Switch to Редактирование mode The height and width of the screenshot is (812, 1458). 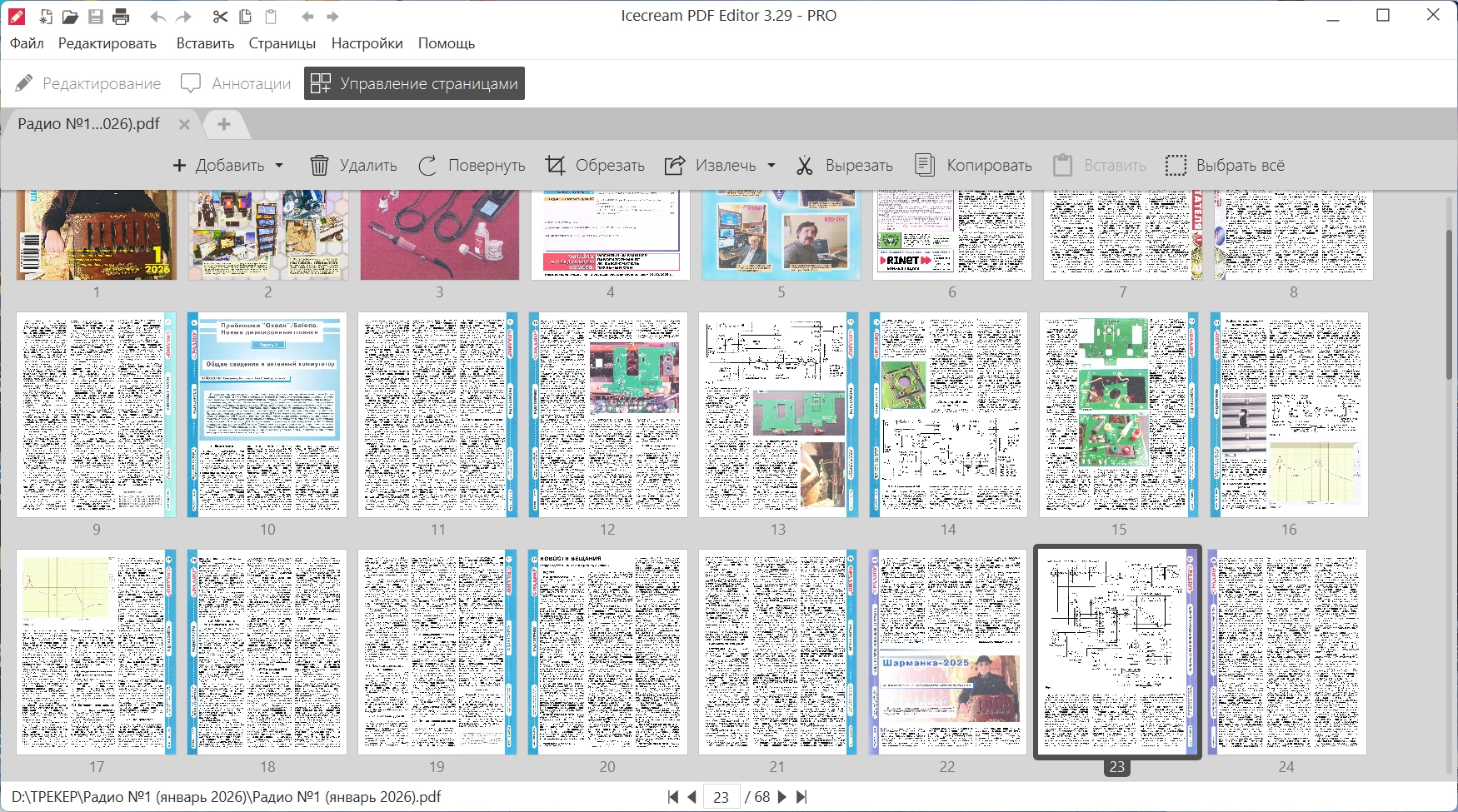pos(88,83)
